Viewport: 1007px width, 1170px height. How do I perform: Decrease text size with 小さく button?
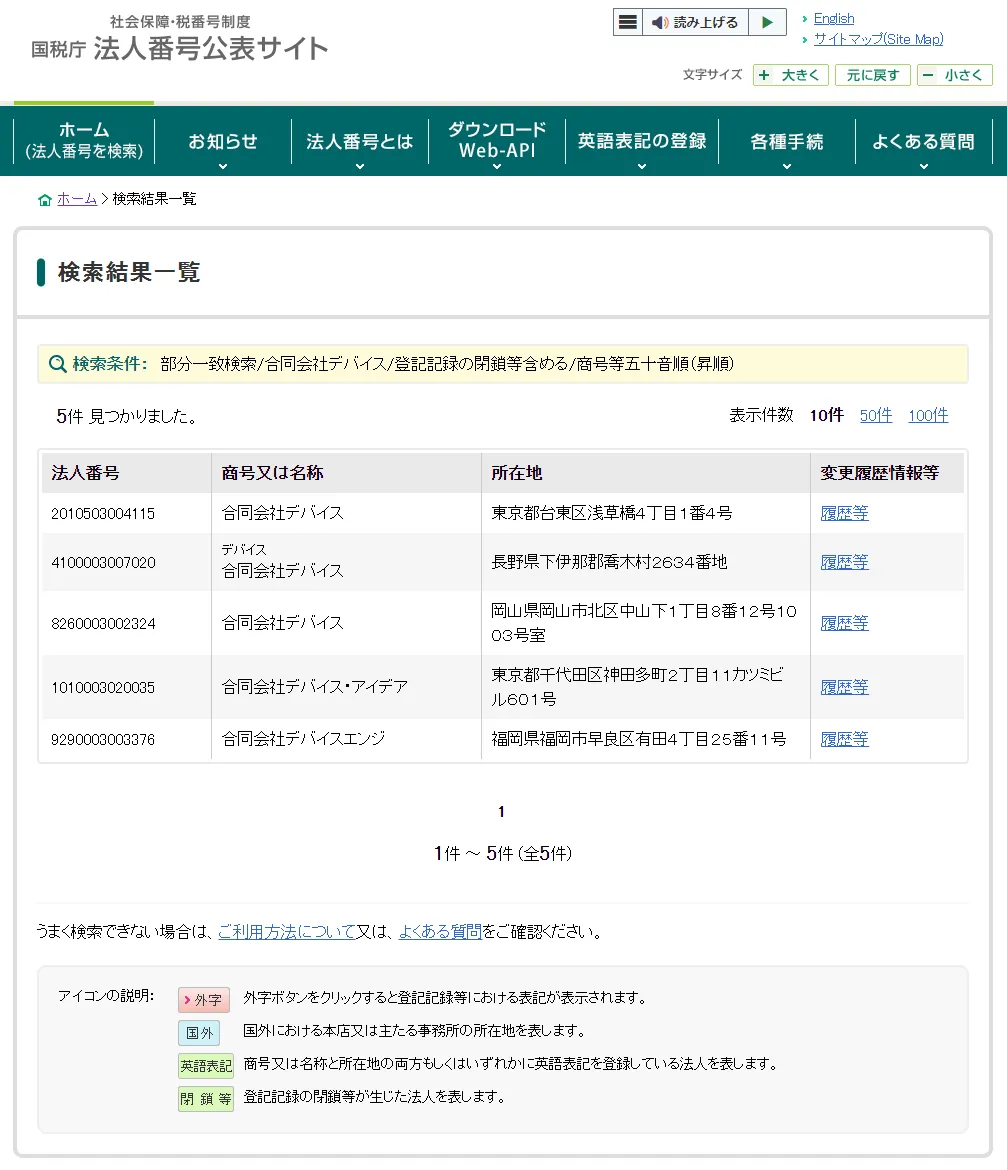pyautogui.click(x=954, y=75)
